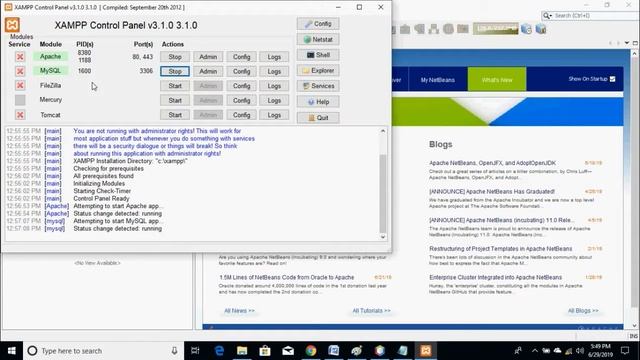Click Type here to search taskbar box
Viewport: 640px width, 360px height.
pyautogui.click(x=104, y=351)
